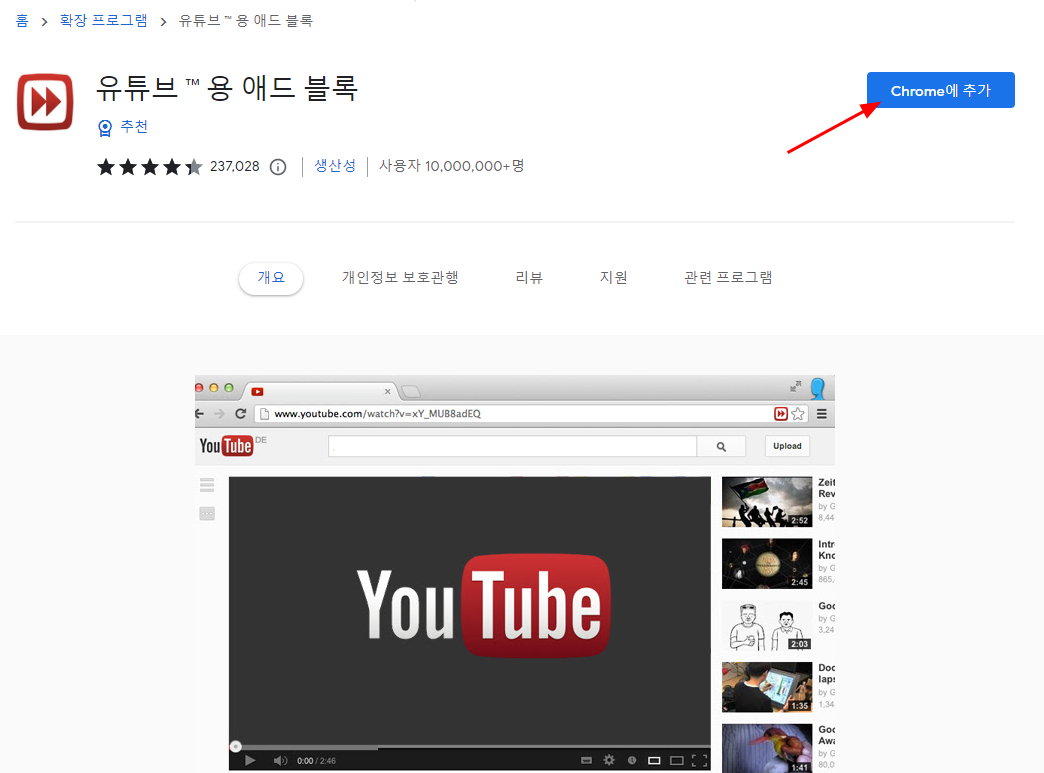Open the 2:45 video thumbnail

pos(767,563)
